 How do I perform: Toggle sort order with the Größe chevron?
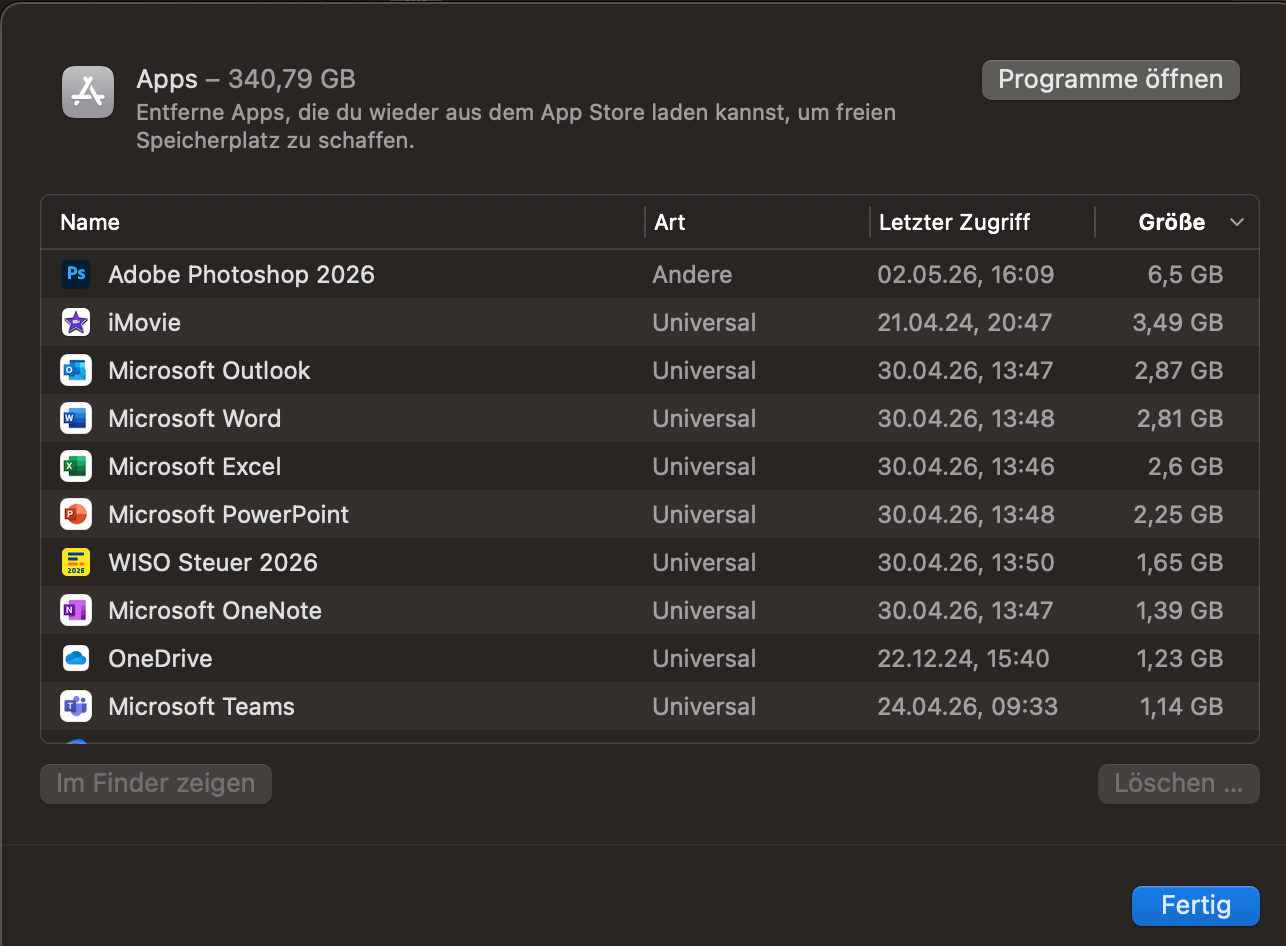point(1237,222)
